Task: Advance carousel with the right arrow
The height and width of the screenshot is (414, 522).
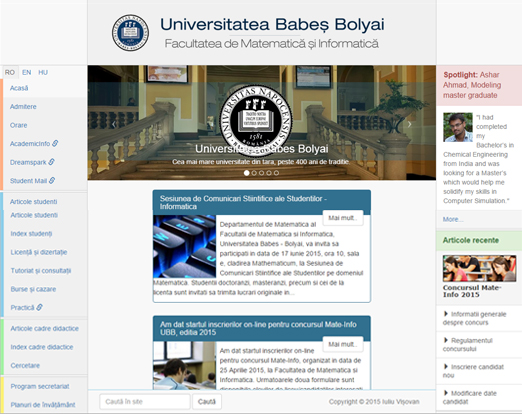Action: pos(410,124)
